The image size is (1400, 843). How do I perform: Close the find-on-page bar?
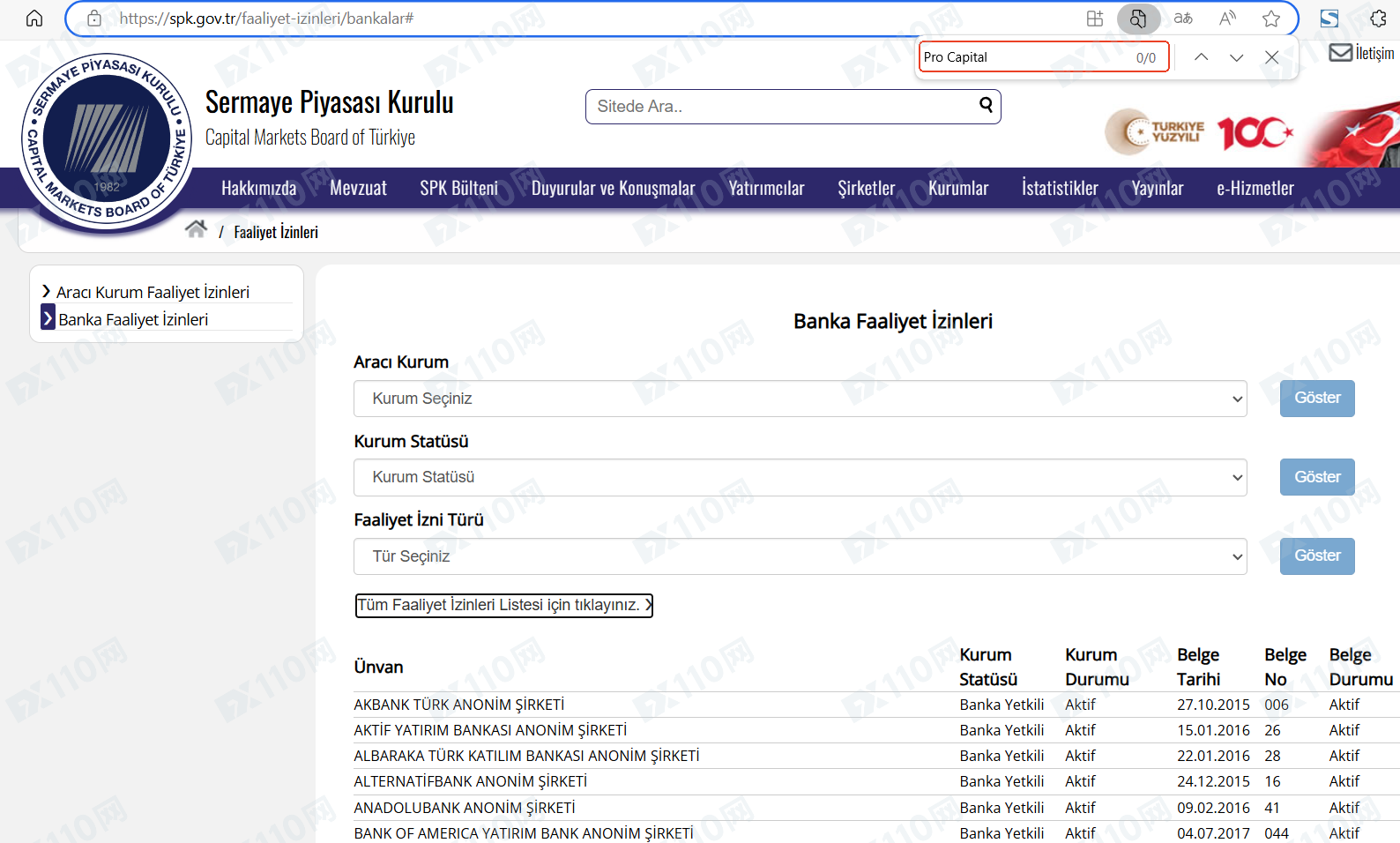pyautogui.click(x=1271, y=57)
